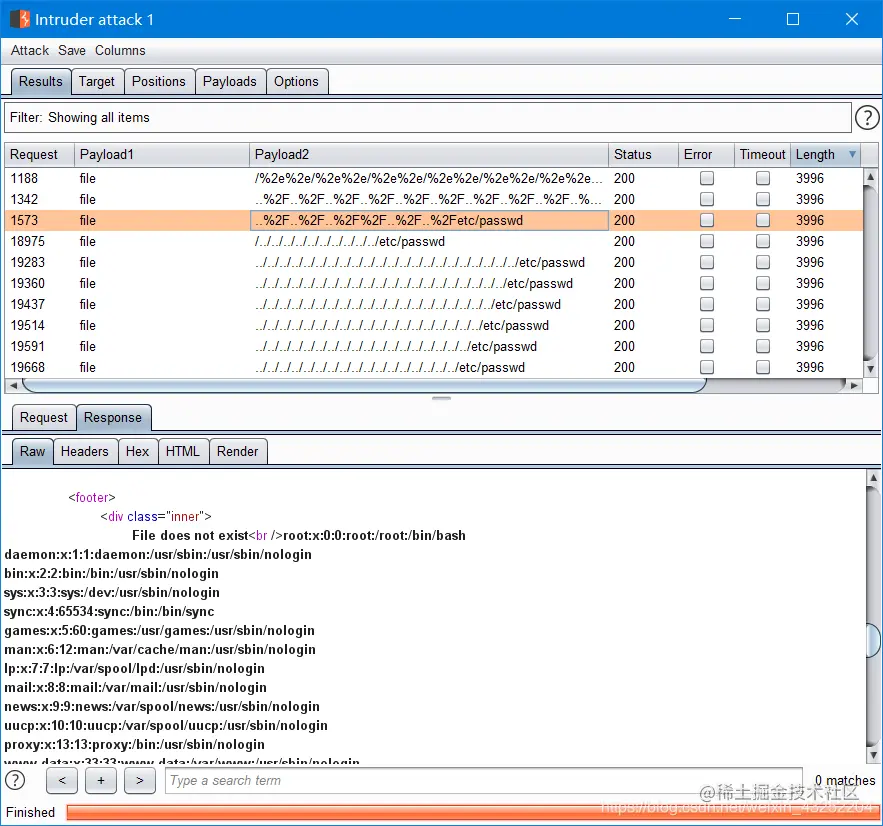
Task: Switch to the Payloads tab
Action: [x=230, y=82]
